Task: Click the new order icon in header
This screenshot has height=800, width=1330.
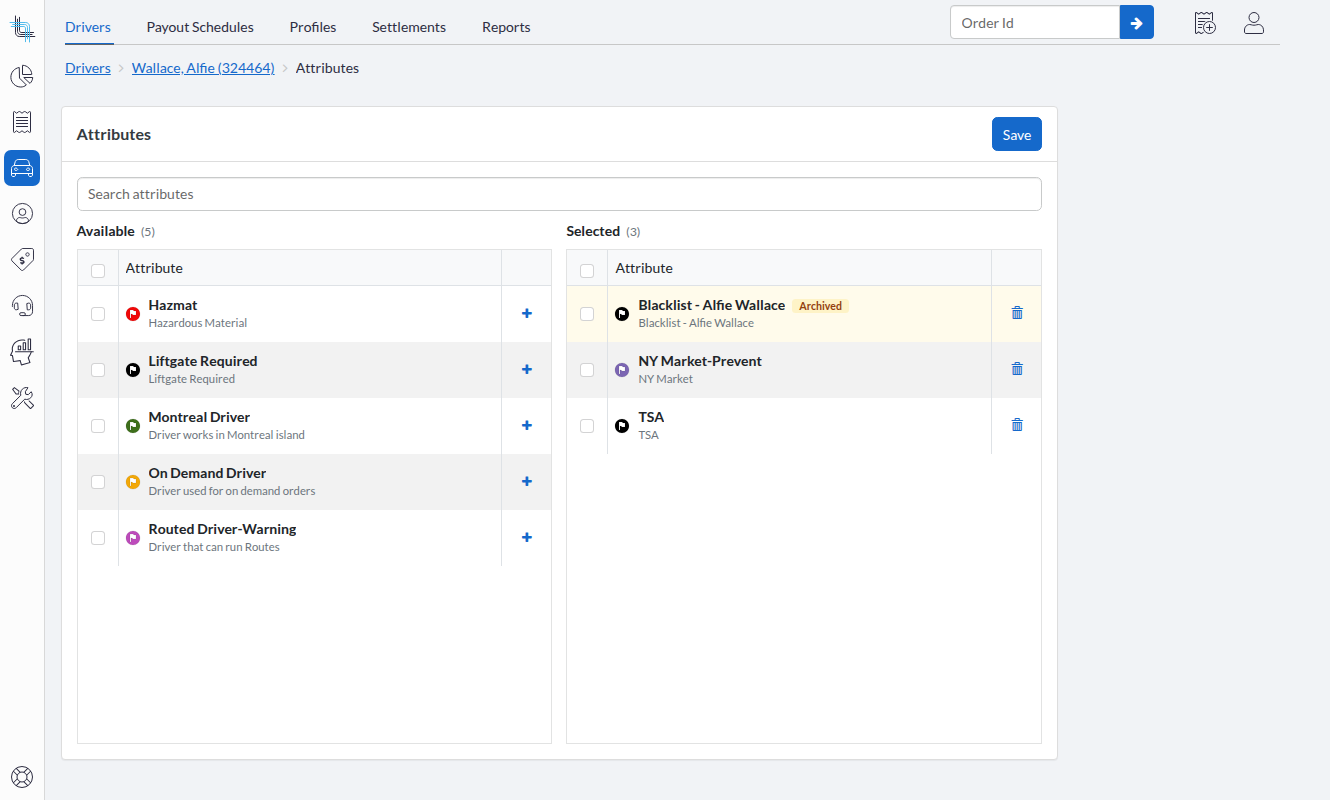Action: click(1205, 23)
